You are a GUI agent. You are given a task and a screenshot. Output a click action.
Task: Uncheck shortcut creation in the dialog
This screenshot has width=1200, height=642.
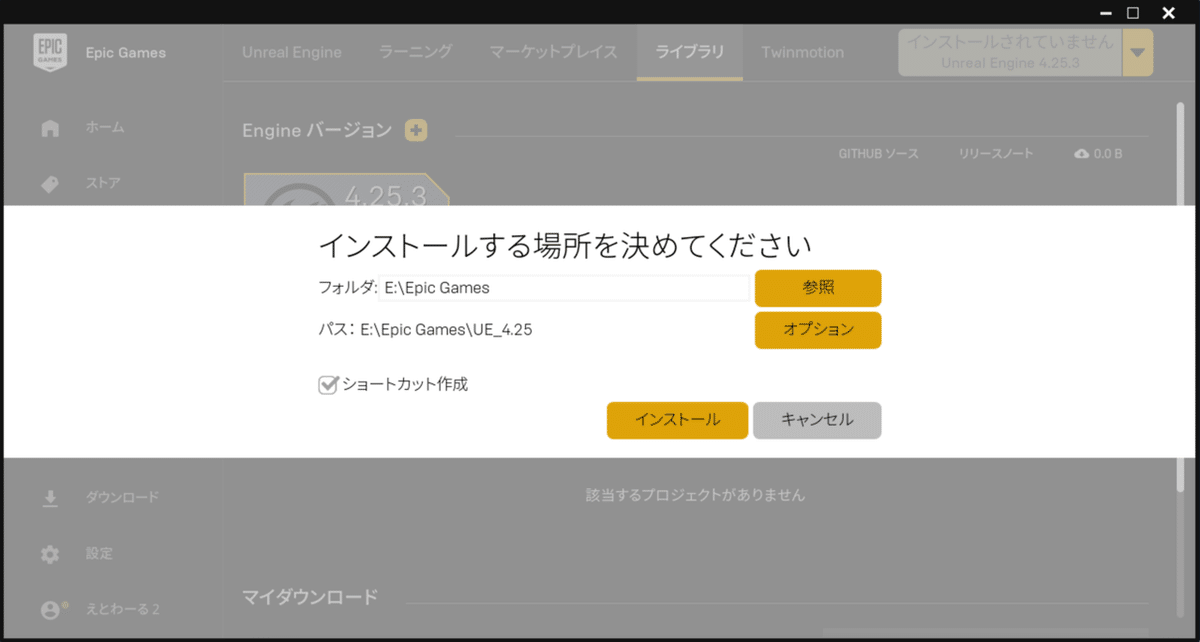(x=327, y=383)
